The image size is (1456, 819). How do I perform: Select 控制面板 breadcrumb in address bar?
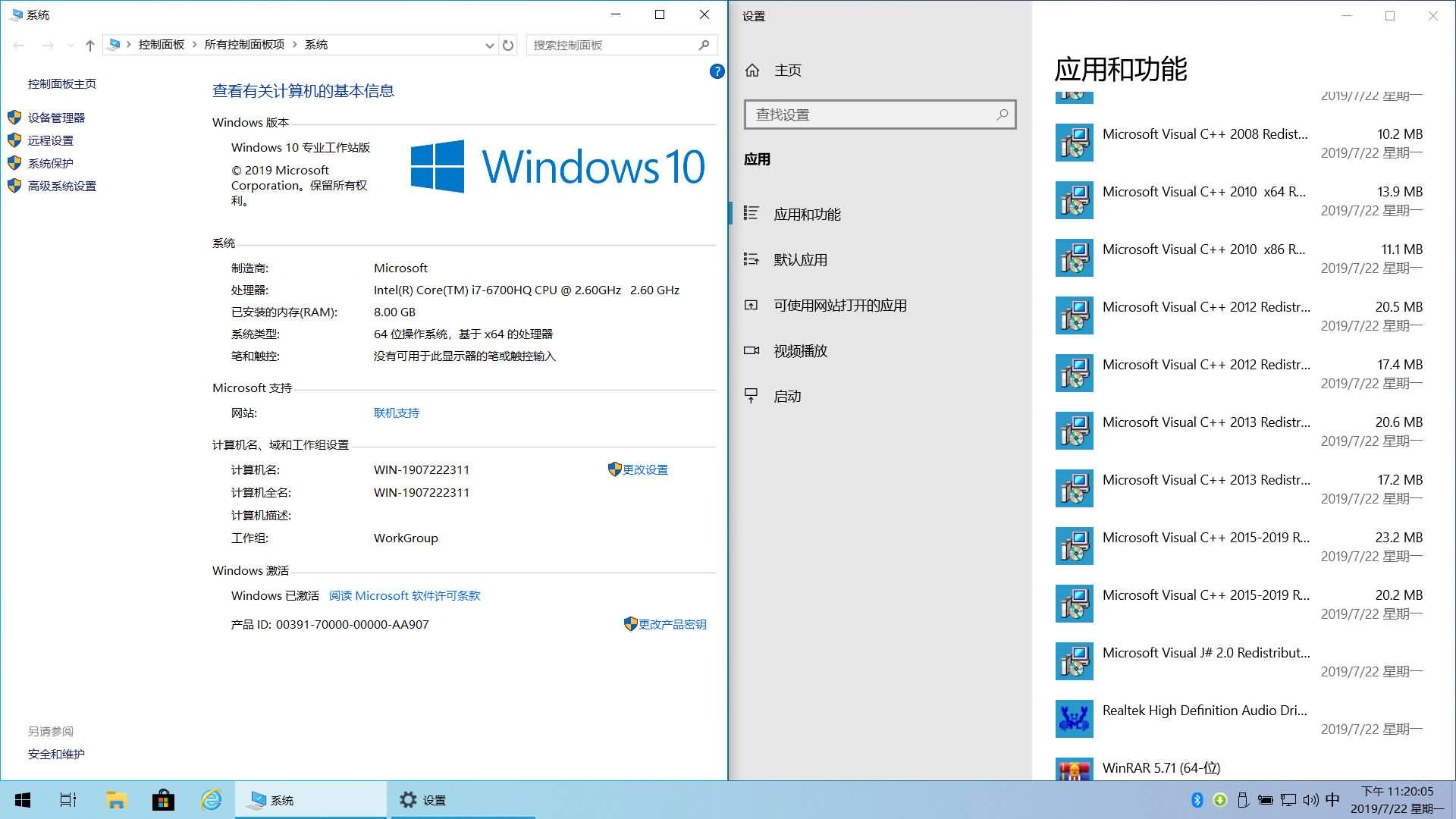point(162,45)
